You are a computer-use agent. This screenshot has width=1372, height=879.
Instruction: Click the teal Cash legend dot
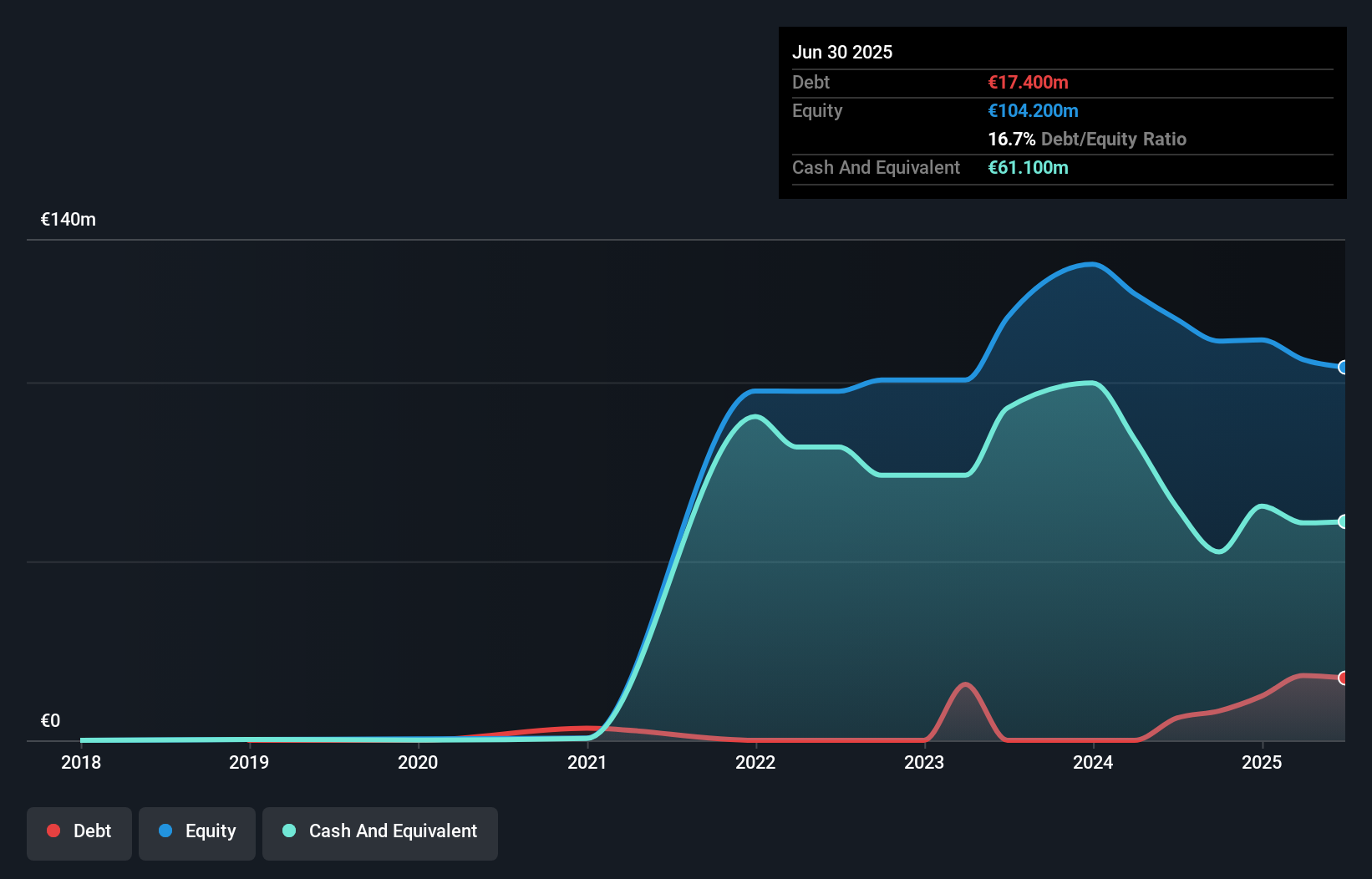(x=289, y=831)
